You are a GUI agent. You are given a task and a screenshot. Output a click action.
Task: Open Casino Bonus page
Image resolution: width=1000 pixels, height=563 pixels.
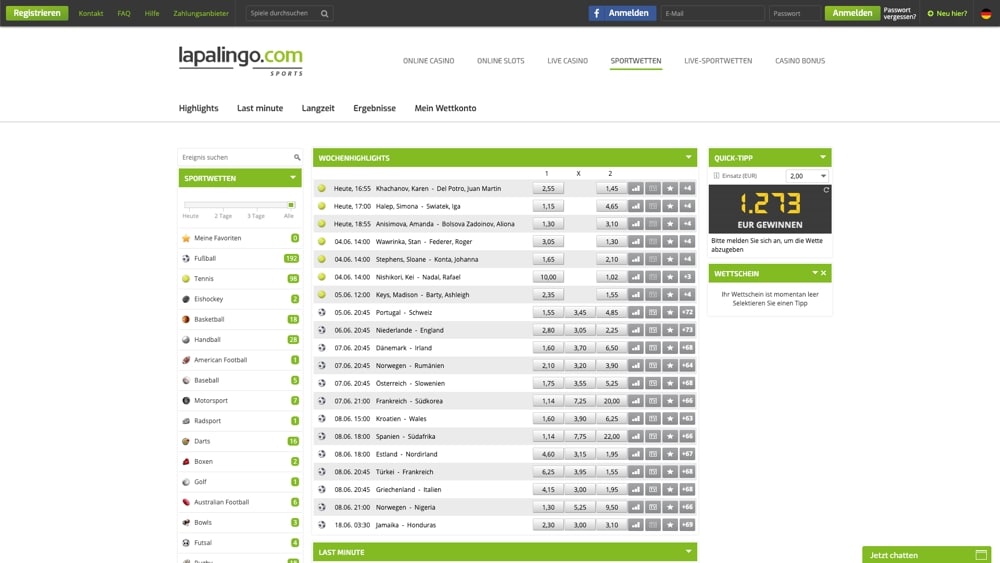pos(800,61)
